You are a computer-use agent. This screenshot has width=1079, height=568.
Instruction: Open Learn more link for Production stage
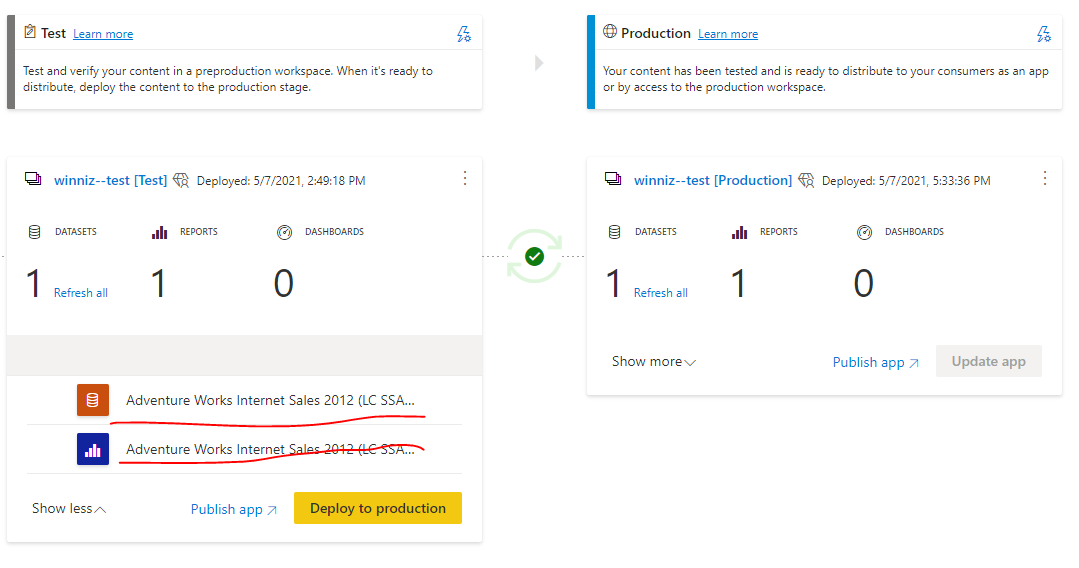[x=728, y=34]
